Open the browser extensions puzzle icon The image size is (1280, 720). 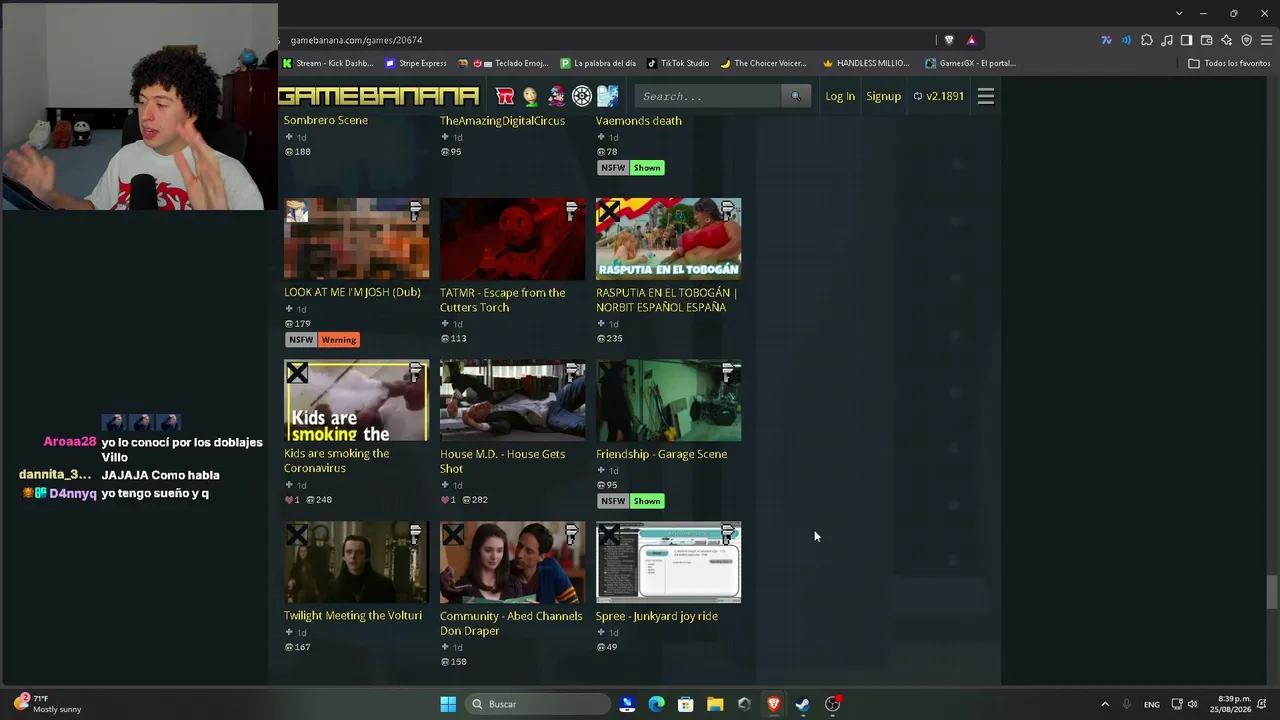(1147, 40)
